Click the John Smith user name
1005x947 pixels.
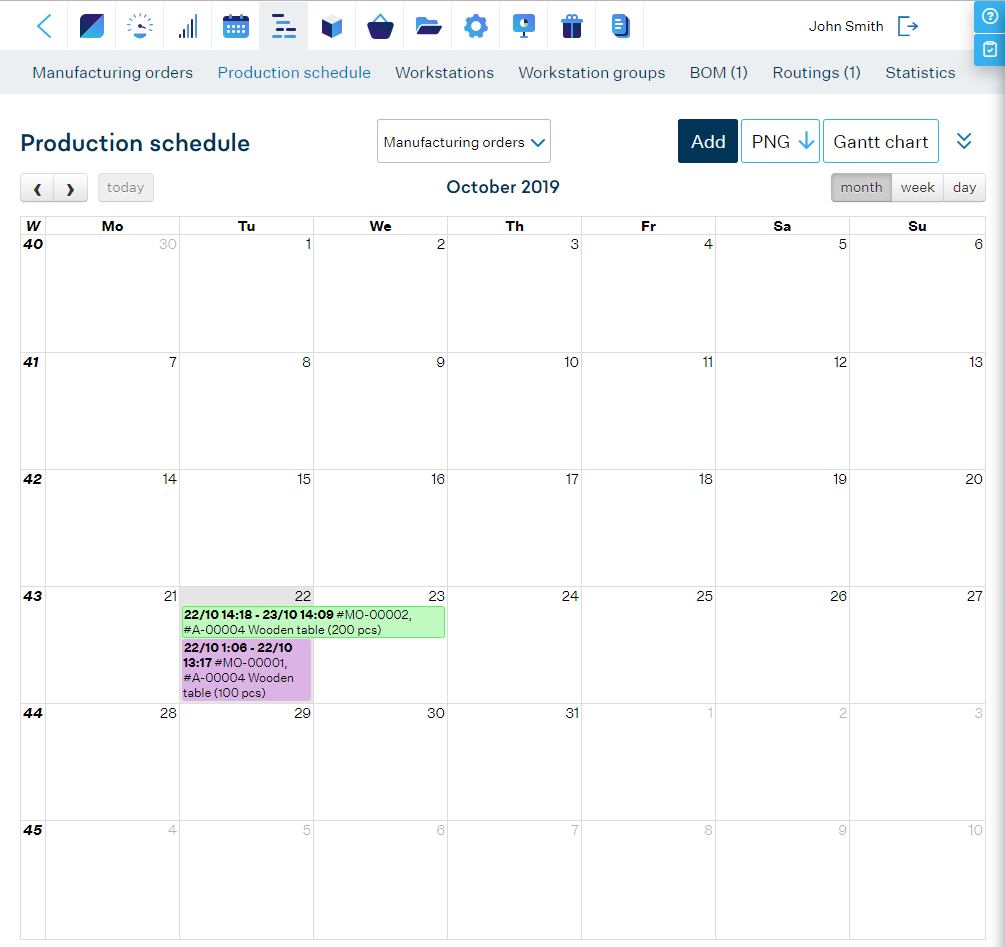coord(845,26)
